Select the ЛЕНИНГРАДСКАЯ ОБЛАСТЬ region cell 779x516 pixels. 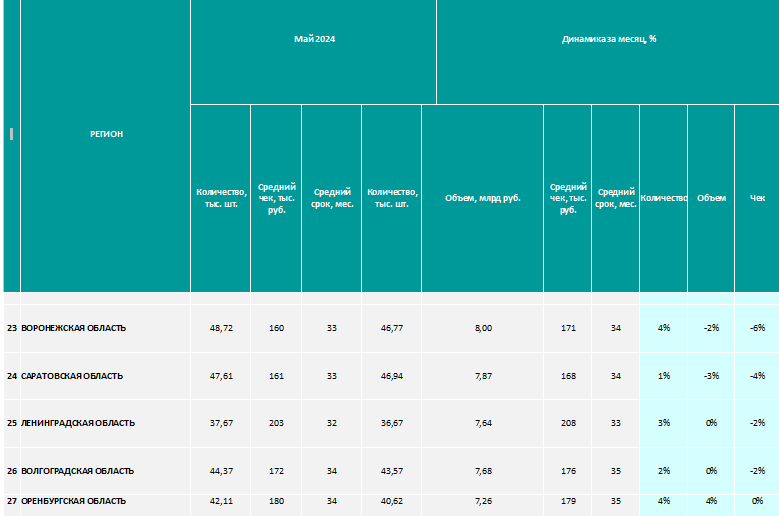click(105, 423)
